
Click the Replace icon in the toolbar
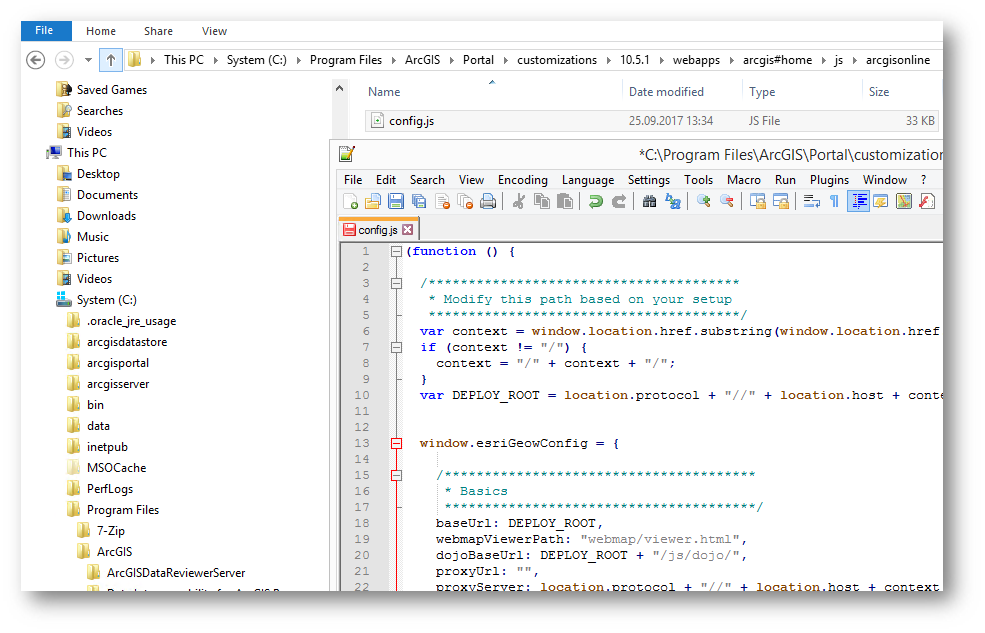[x=673, y=201]
